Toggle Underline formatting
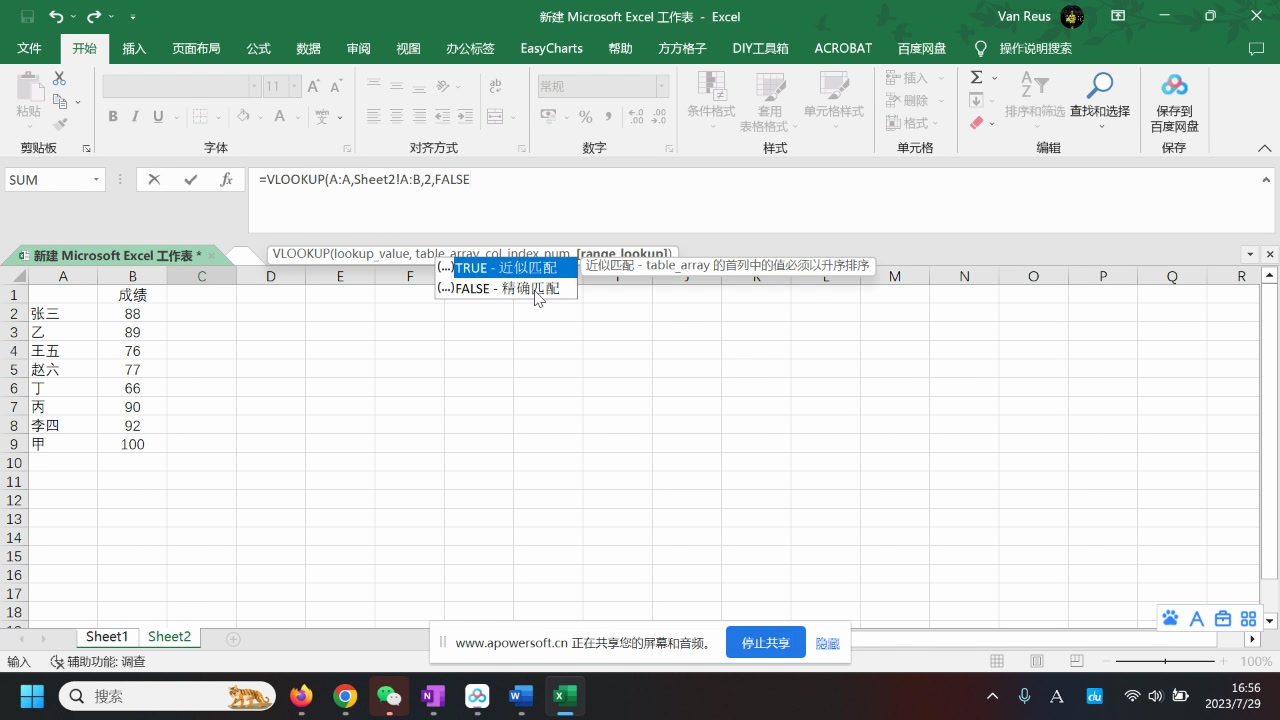 (158, 117)
